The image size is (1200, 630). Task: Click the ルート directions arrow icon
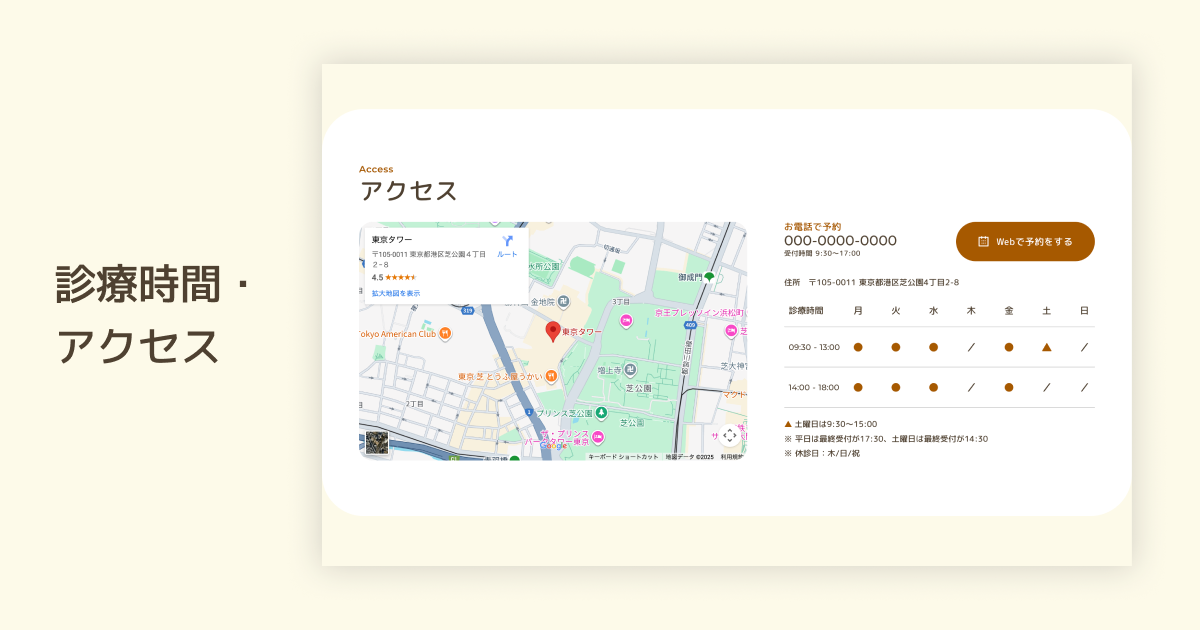coord(507,240)
